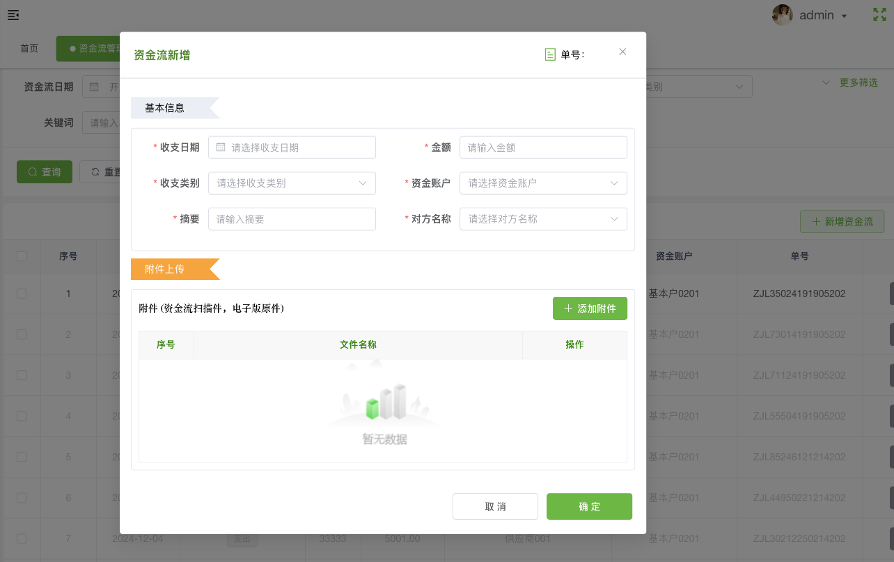This screenshot has height=562, width=894.
Task: Click the 暂无数据 empty state illustration
Action: [x=384, y=404]
